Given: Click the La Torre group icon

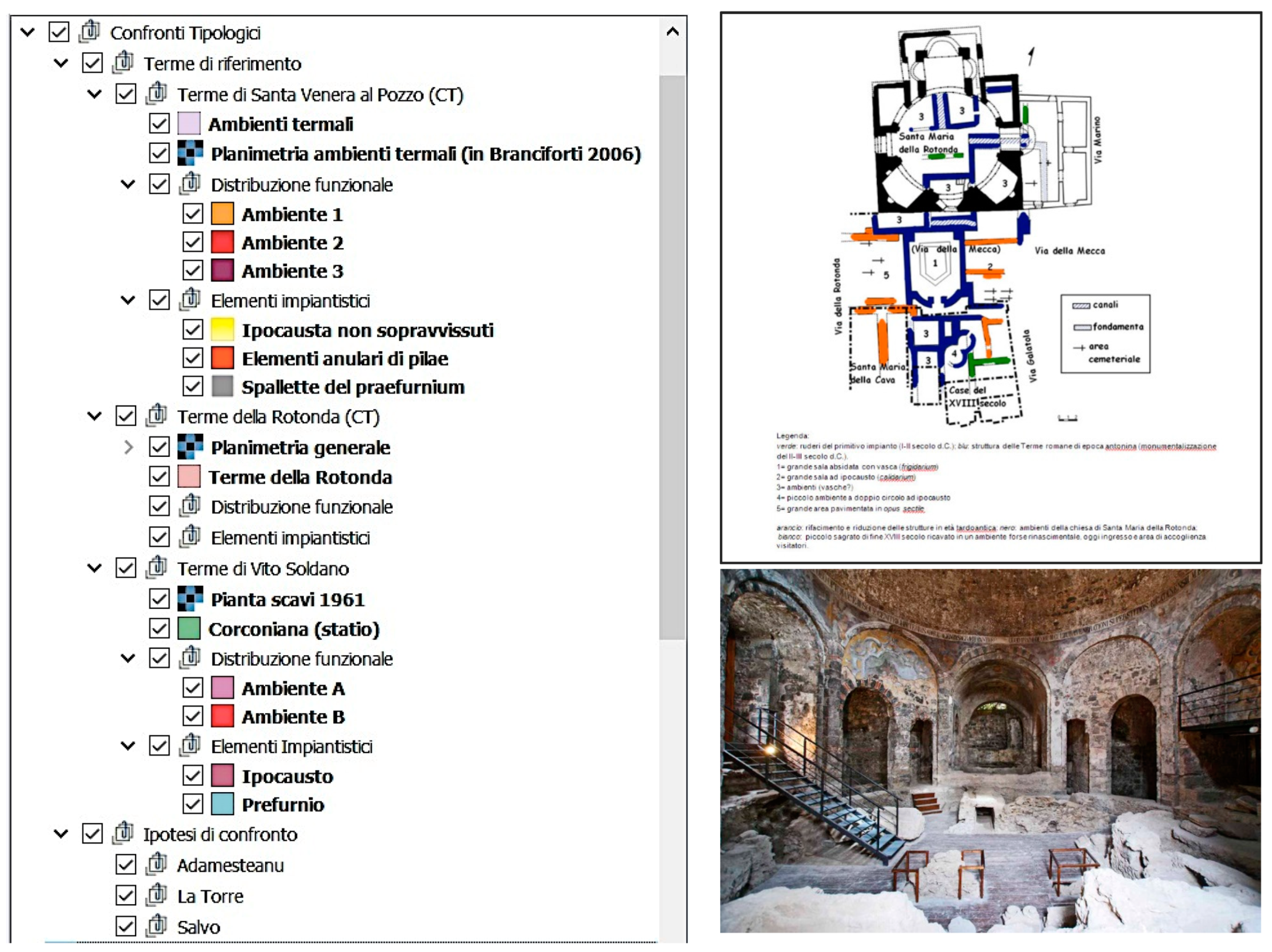Looking at the screenshot, I should [156, 895].
